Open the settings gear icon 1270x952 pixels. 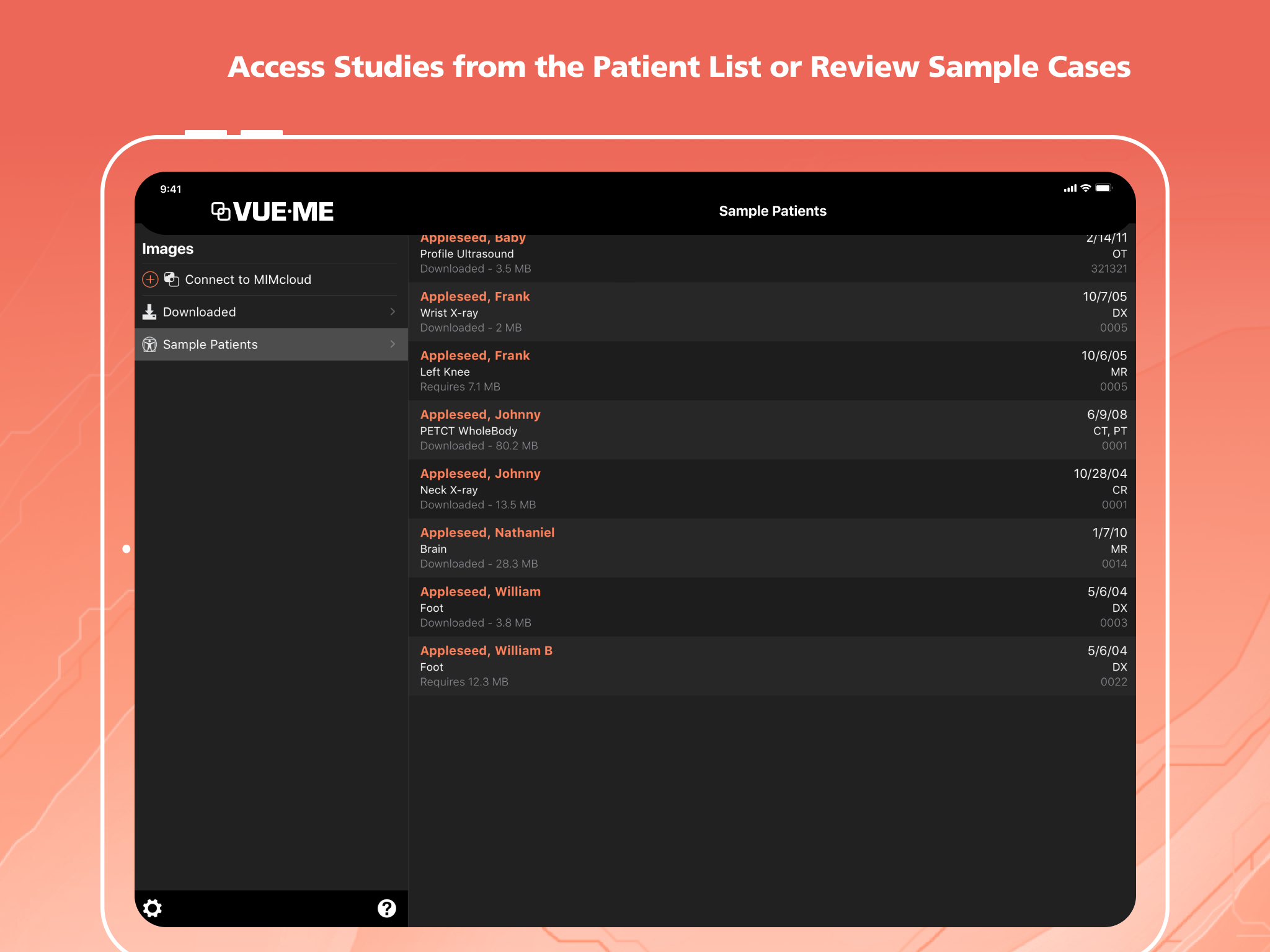(153, 908)
